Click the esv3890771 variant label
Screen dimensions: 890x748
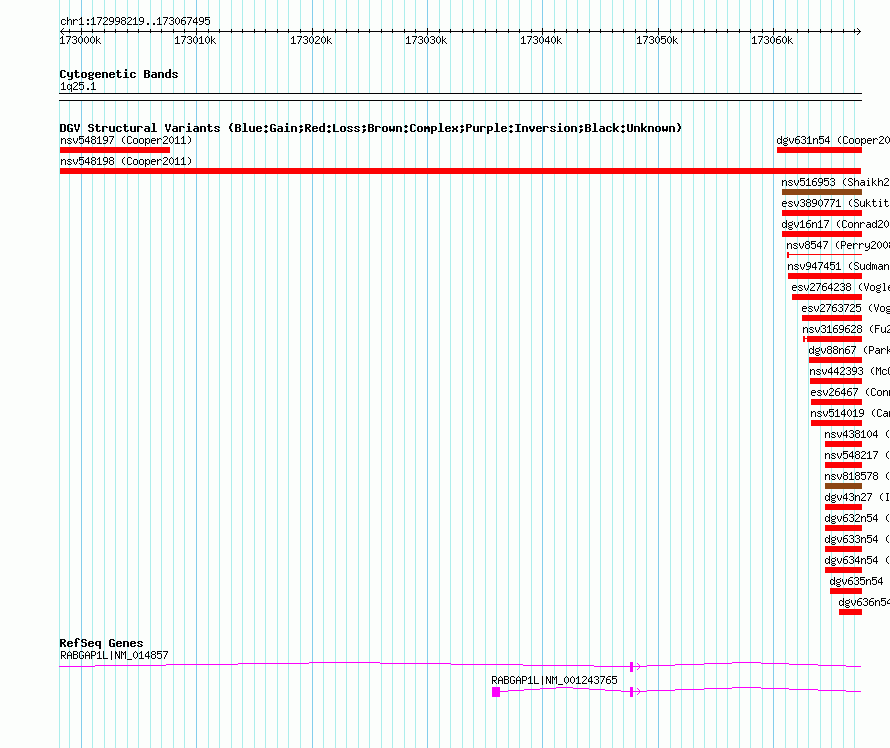tap(835, 203)
